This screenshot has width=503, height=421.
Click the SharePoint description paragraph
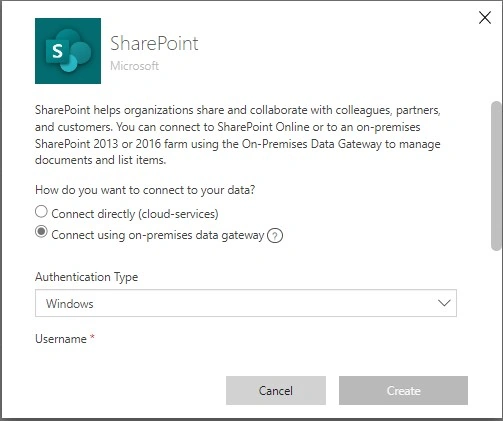click(x=238, y=135)
